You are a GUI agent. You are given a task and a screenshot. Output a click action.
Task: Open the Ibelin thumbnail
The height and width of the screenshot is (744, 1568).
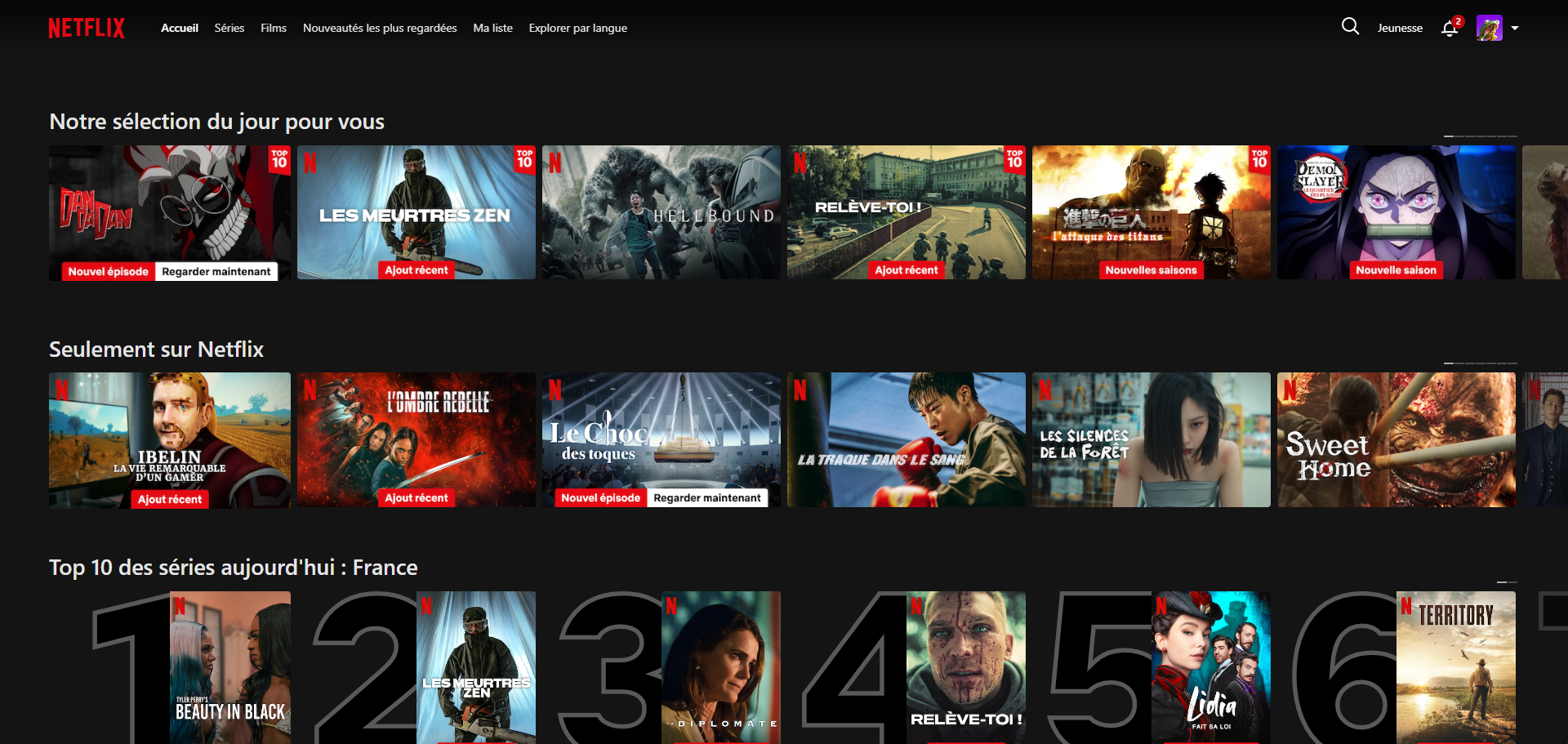pos(170,440)
